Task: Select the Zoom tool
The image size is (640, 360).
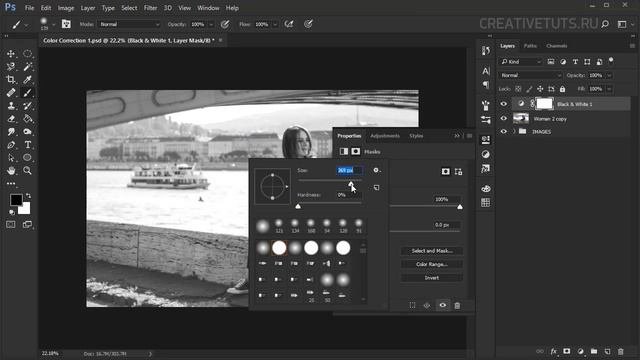Action: point(27,171)
